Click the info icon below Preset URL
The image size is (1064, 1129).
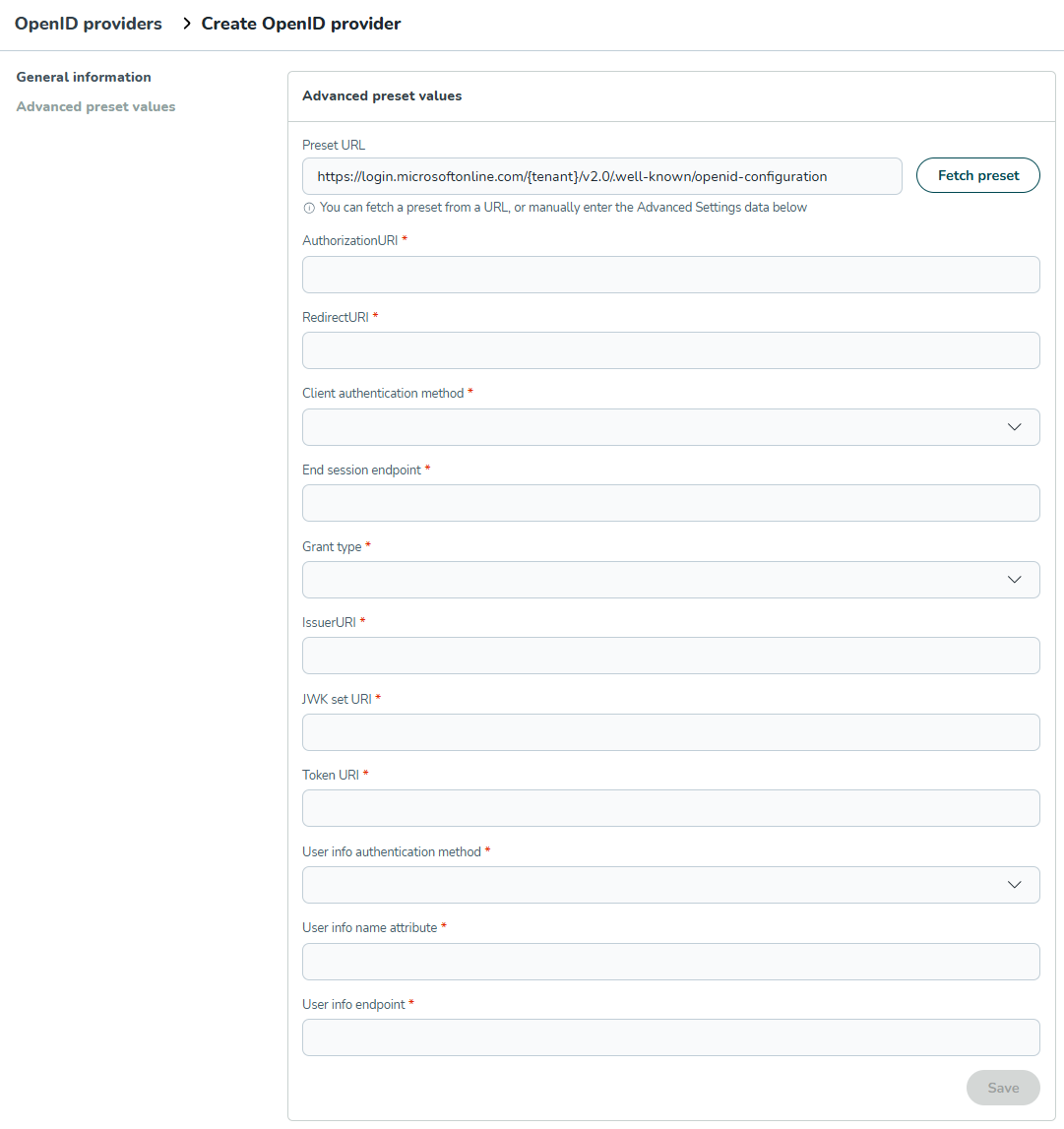click(309, 208)
